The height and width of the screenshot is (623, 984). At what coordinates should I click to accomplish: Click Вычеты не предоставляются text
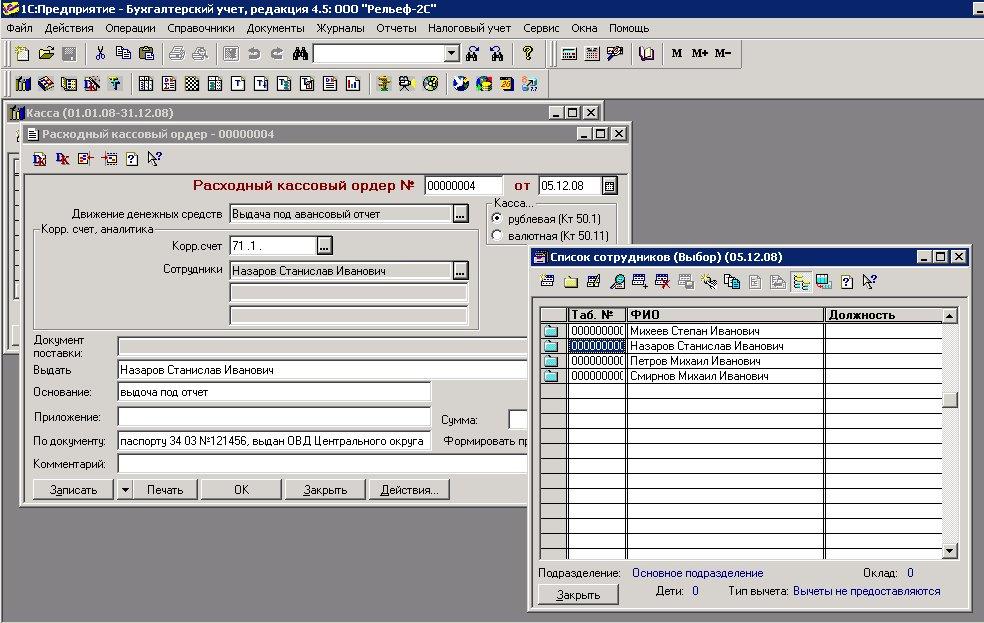click(x=867, y=591)
